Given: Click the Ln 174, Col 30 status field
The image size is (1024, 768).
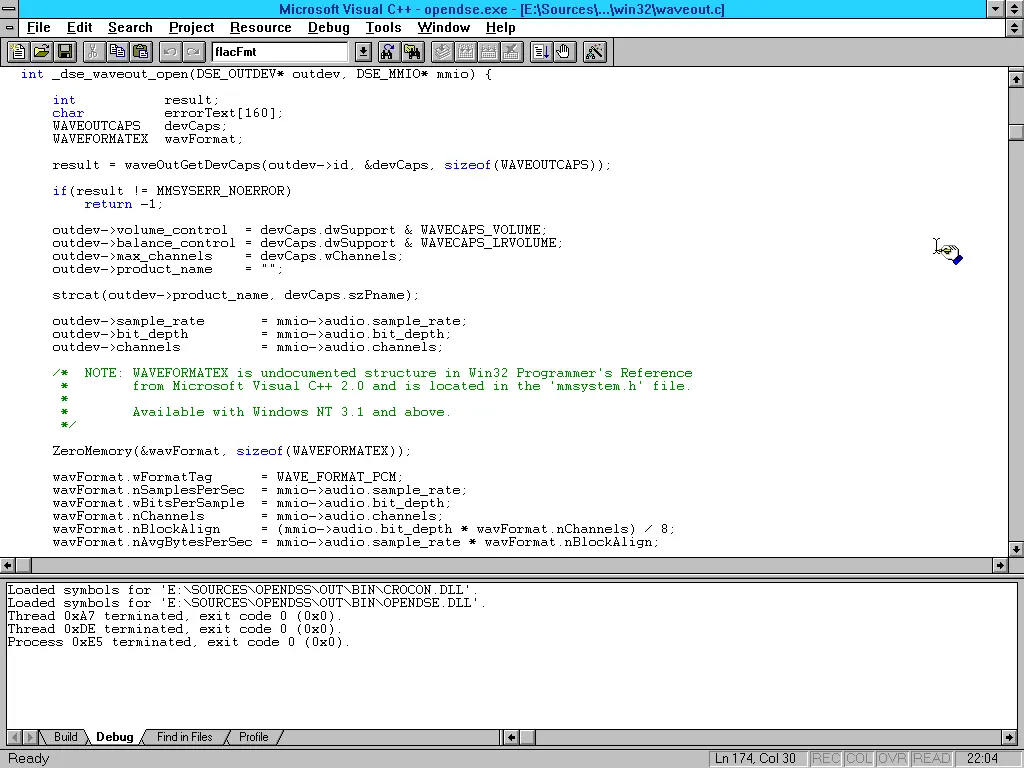Looking at the screenshot, I should click(756, 758).
